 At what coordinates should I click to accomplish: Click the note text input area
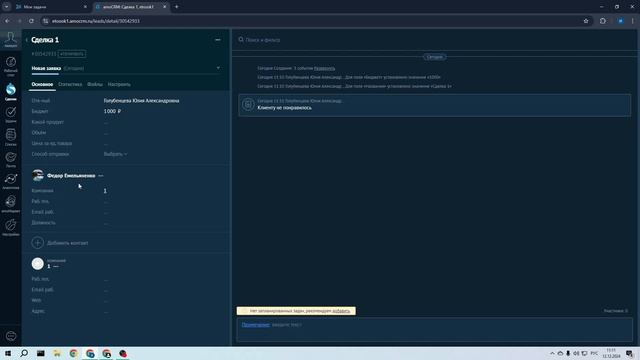click(x=434, y=330)
